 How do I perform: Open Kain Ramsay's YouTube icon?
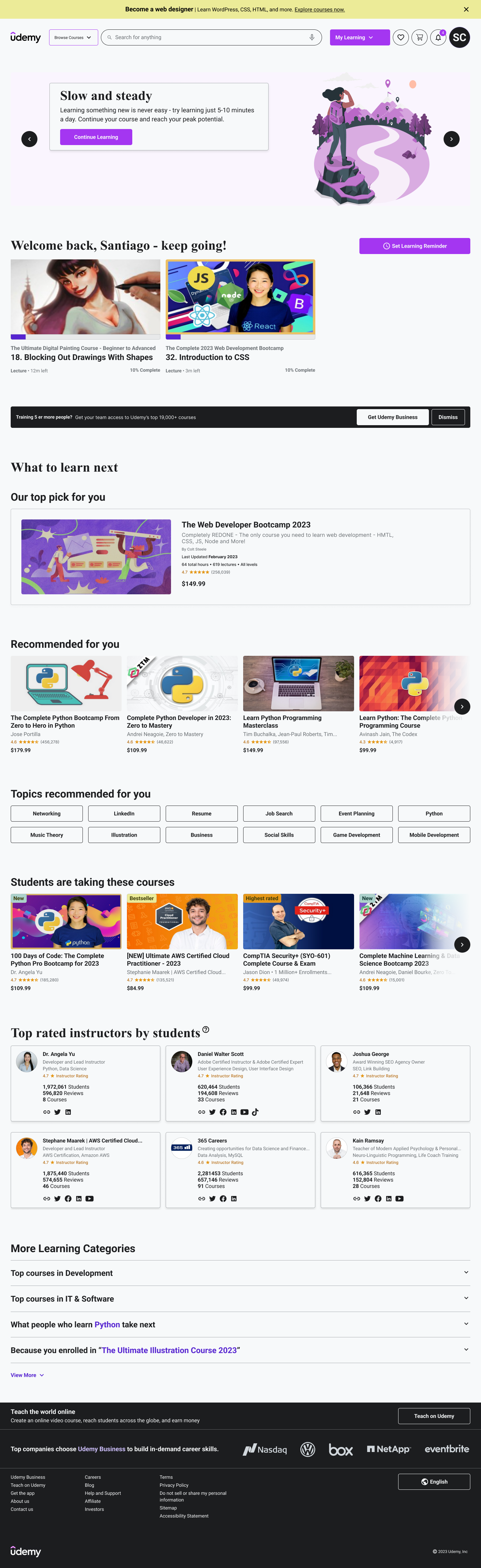point(399,1199)
